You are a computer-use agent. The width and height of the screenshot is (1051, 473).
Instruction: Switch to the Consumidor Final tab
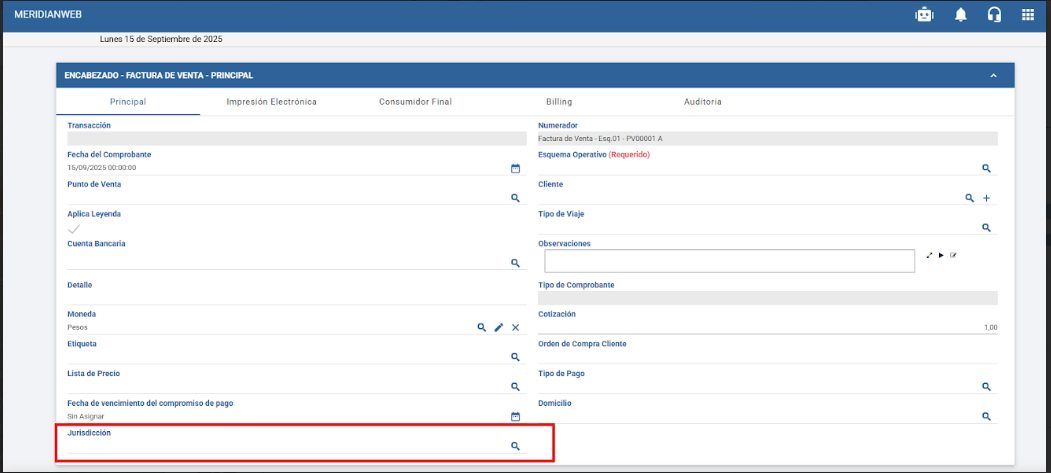click(x=415, y=102)
